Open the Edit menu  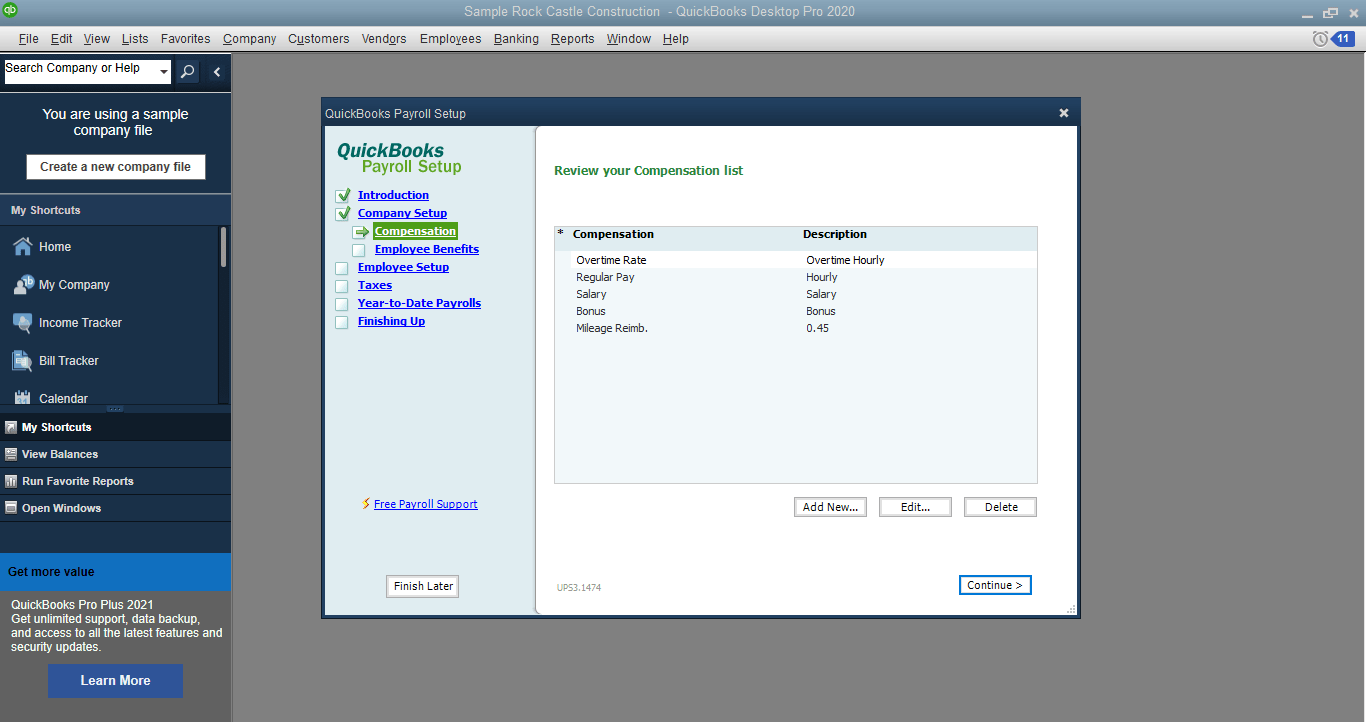62,39
